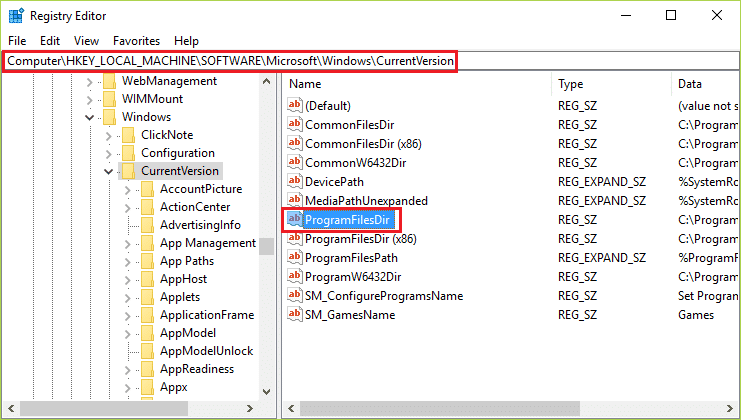
Task: Expand the Configuration key
Action: pyautogui.click(x=108, y=154)
